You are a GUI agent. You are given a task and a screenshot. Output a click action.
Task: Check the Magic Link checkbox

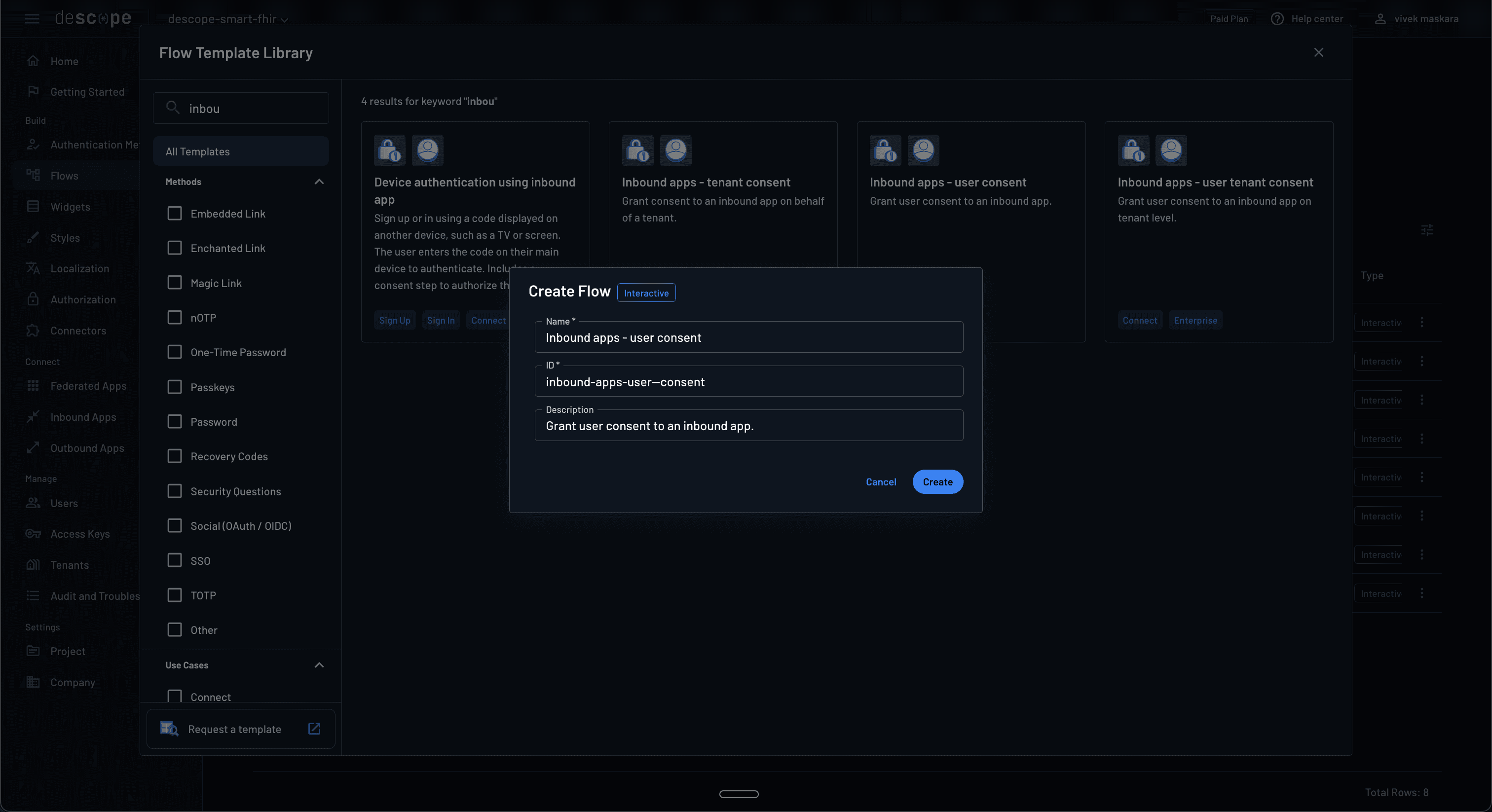175,283
